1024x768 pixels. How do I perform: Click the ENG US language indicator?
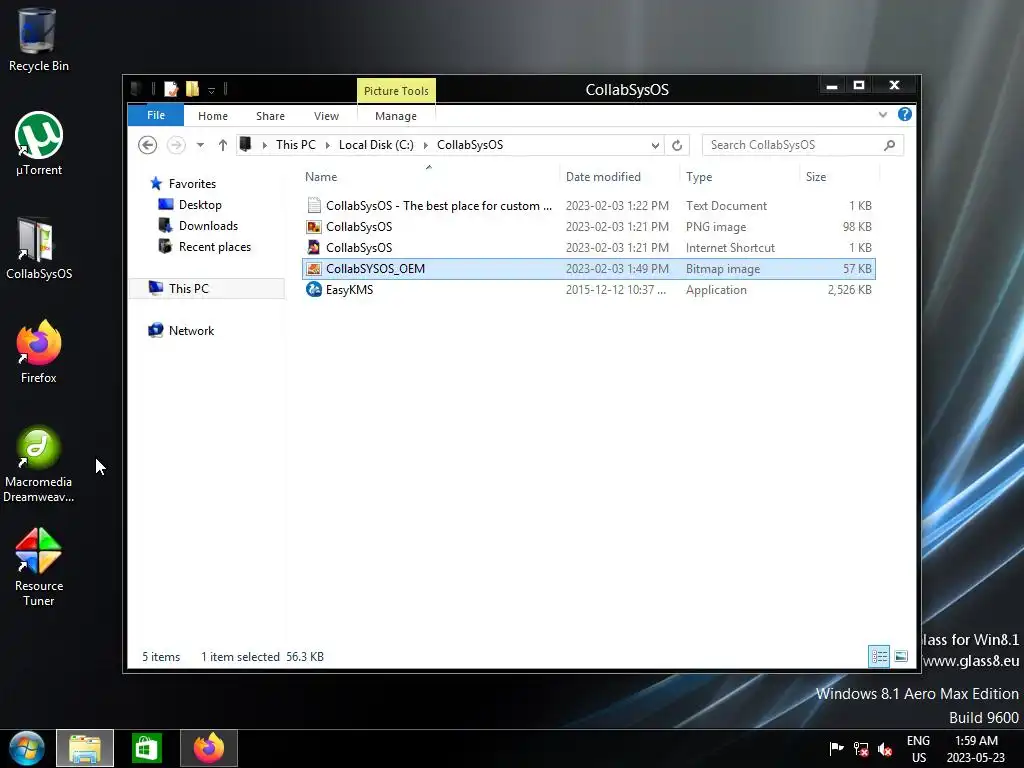(x=919, y=748)
